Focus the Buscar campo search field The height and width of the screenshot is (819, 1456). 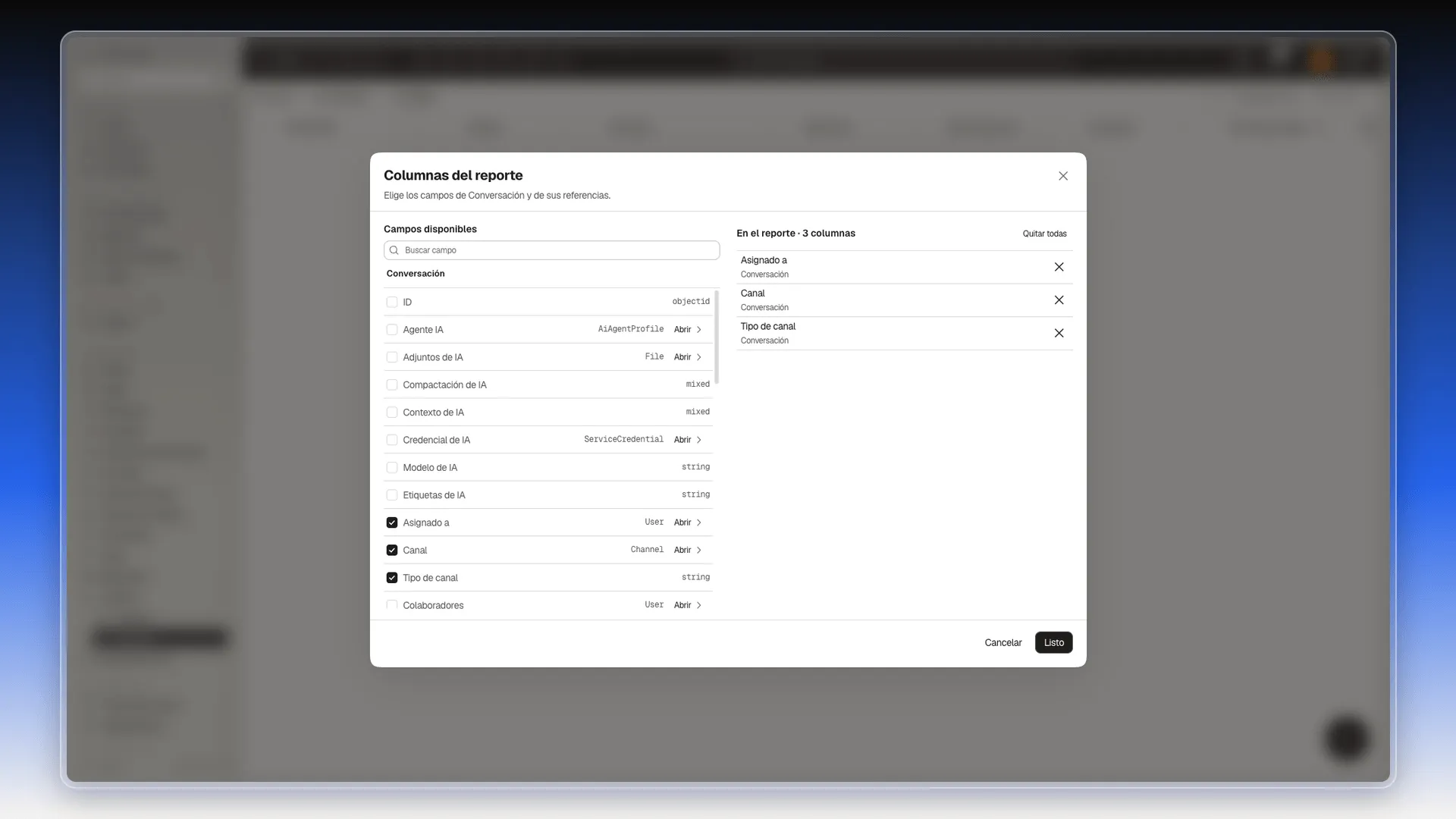pyautogui.click(x=551, y=250)
